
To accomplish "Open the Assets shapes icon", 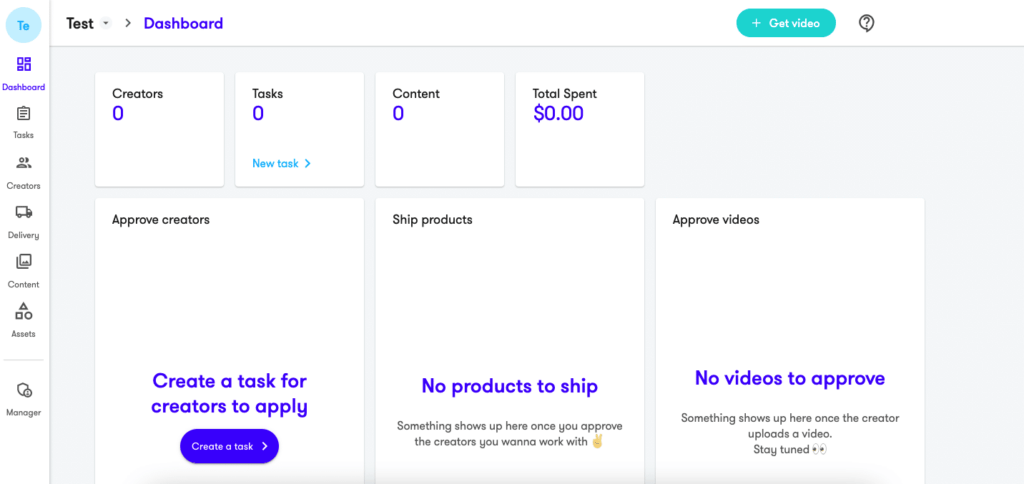I will coord(24,311).
